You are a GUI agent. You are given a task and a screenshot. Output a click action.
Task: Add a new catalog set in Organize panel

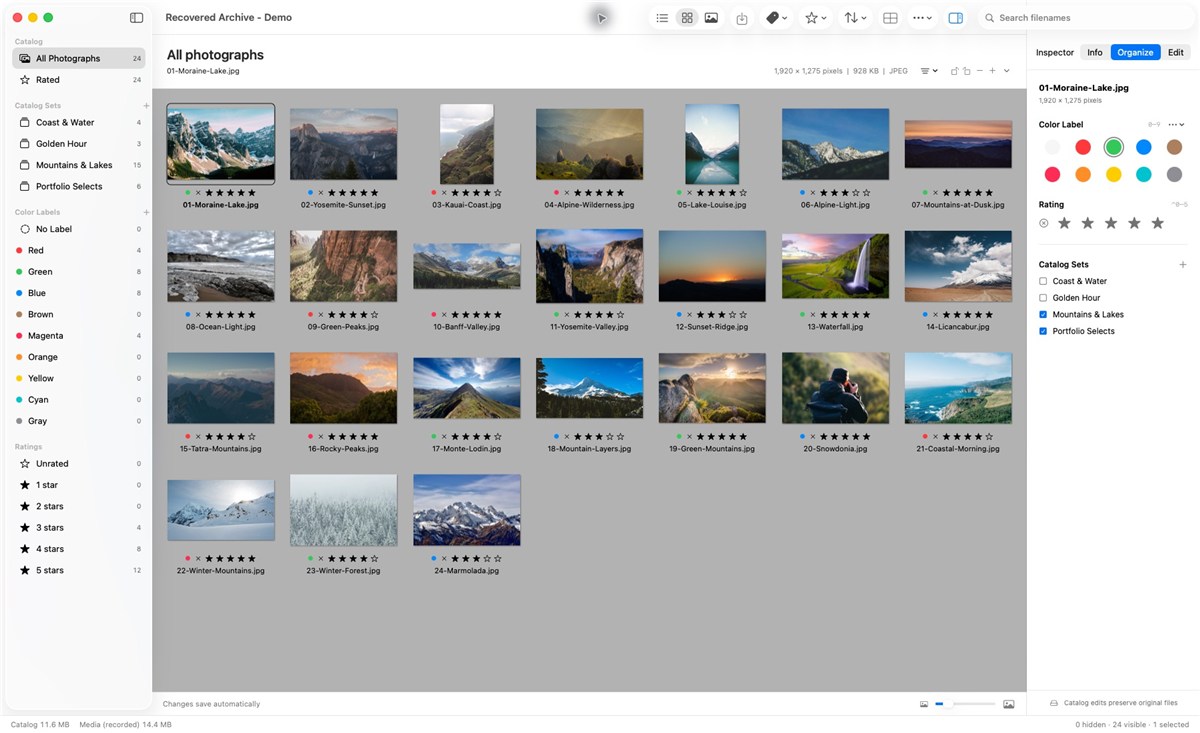click(1183, 265)
